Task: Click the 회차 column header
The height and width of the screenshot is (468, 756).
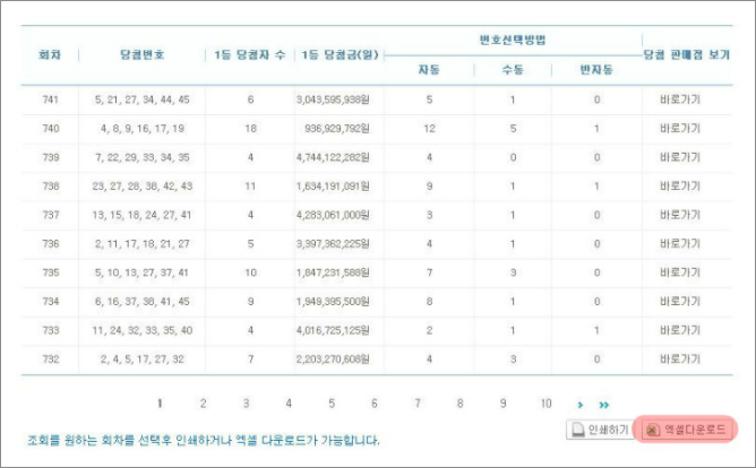Action: pos(50,54)
